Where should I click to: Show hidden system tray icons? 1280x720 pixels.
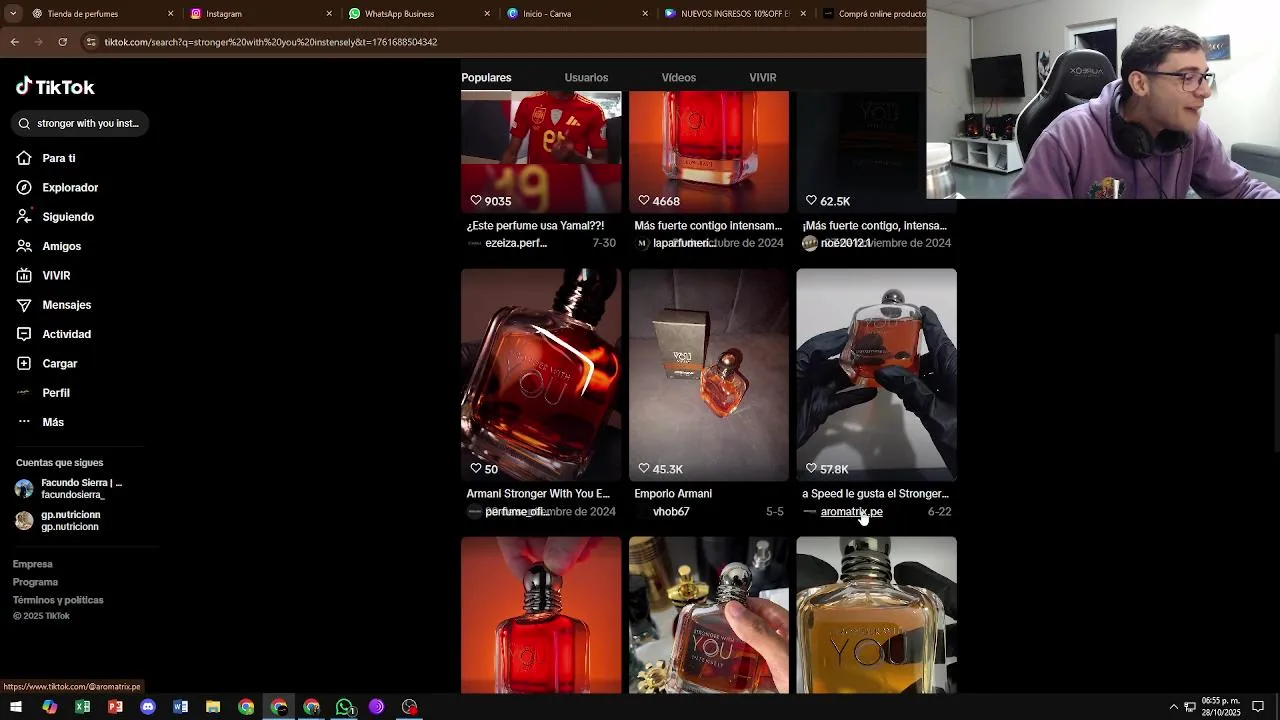point(1174,707)
